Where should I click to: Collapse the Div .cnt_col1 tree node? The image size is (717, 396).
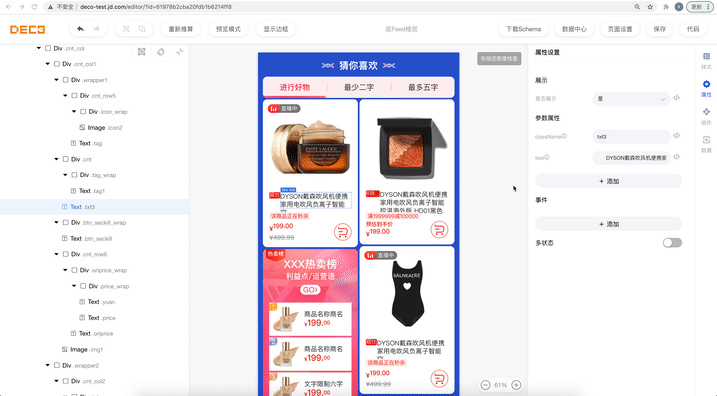[x=48, y=64]
